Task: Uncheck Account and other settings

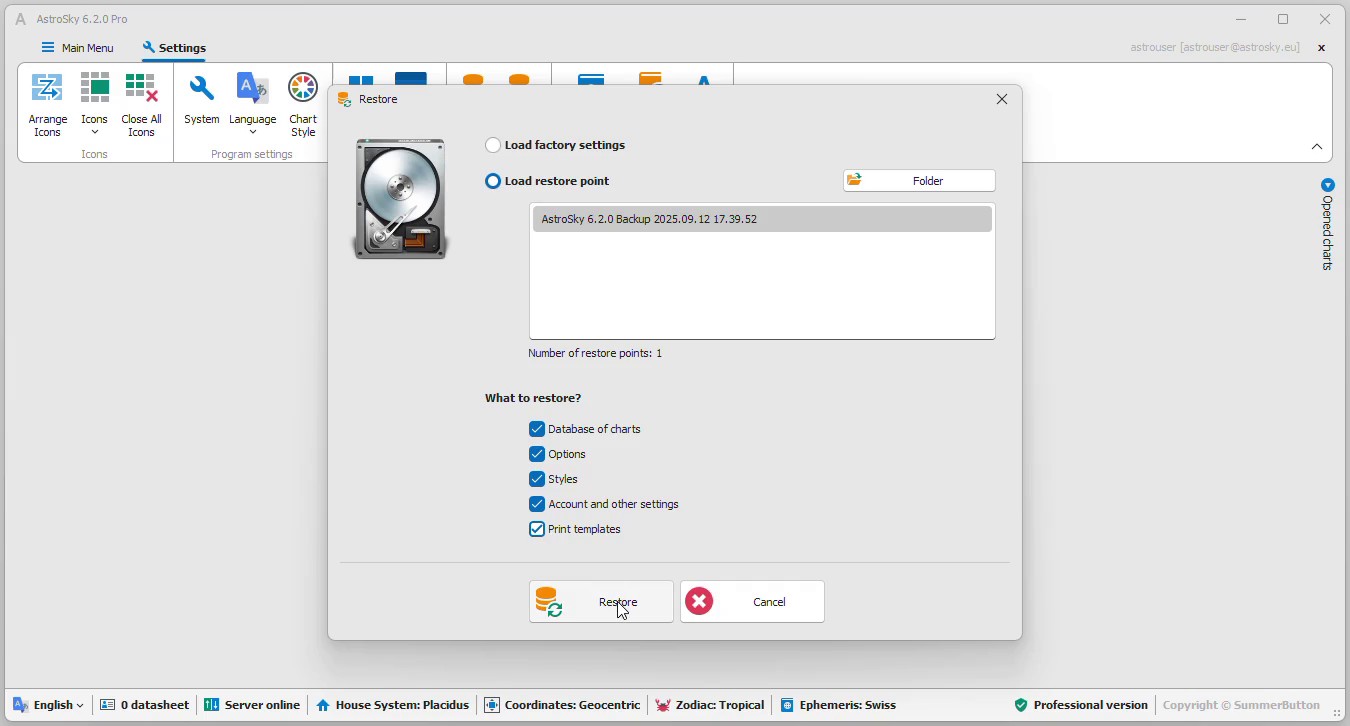Action: tap(537, 504)
